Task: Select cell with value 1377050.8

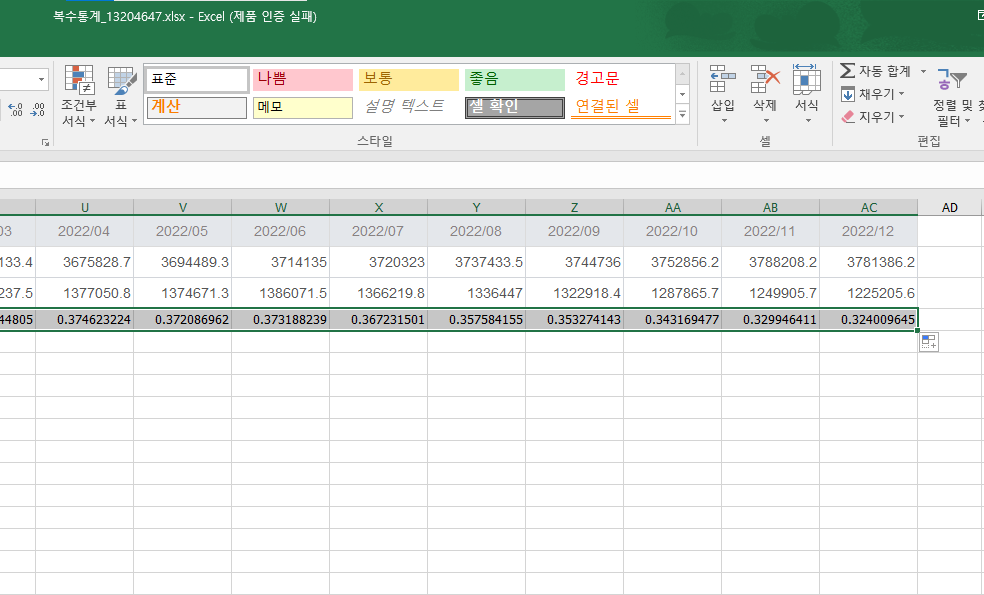Action: (85, 292)
